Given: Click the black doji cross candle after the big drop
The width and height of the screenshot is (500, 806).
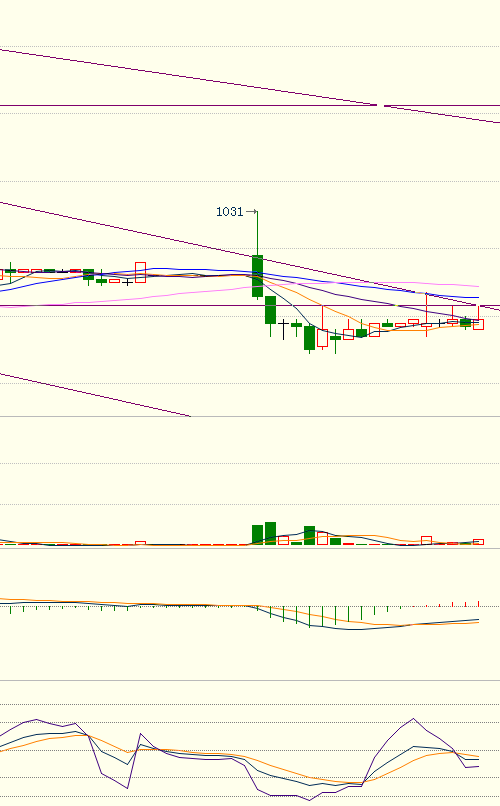Looking at the screenshot, I should tap(283, 329).
